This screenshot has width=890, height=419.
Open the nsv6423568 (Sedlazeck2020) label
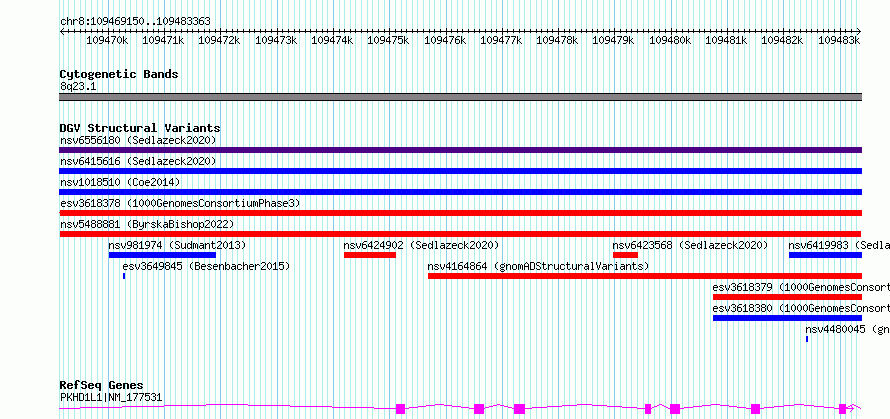tap(690, 245)
